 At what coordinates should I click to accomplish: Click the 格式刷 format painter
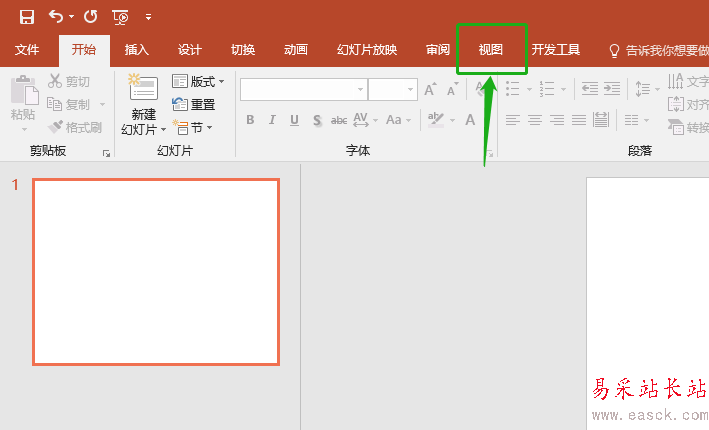75,128
